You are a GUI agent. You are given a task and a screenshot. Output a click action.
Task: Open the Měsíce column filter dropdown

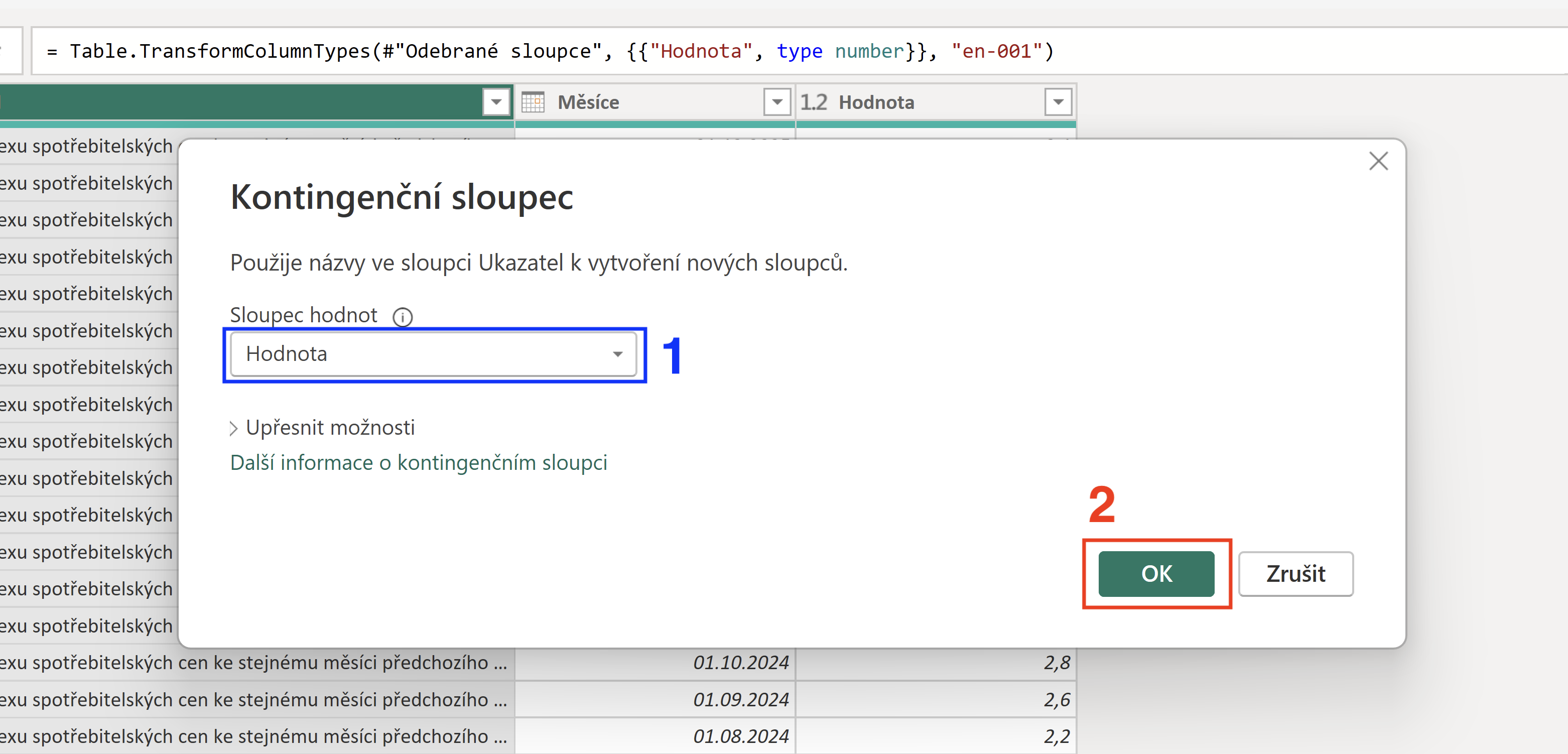tap(776, 102)
